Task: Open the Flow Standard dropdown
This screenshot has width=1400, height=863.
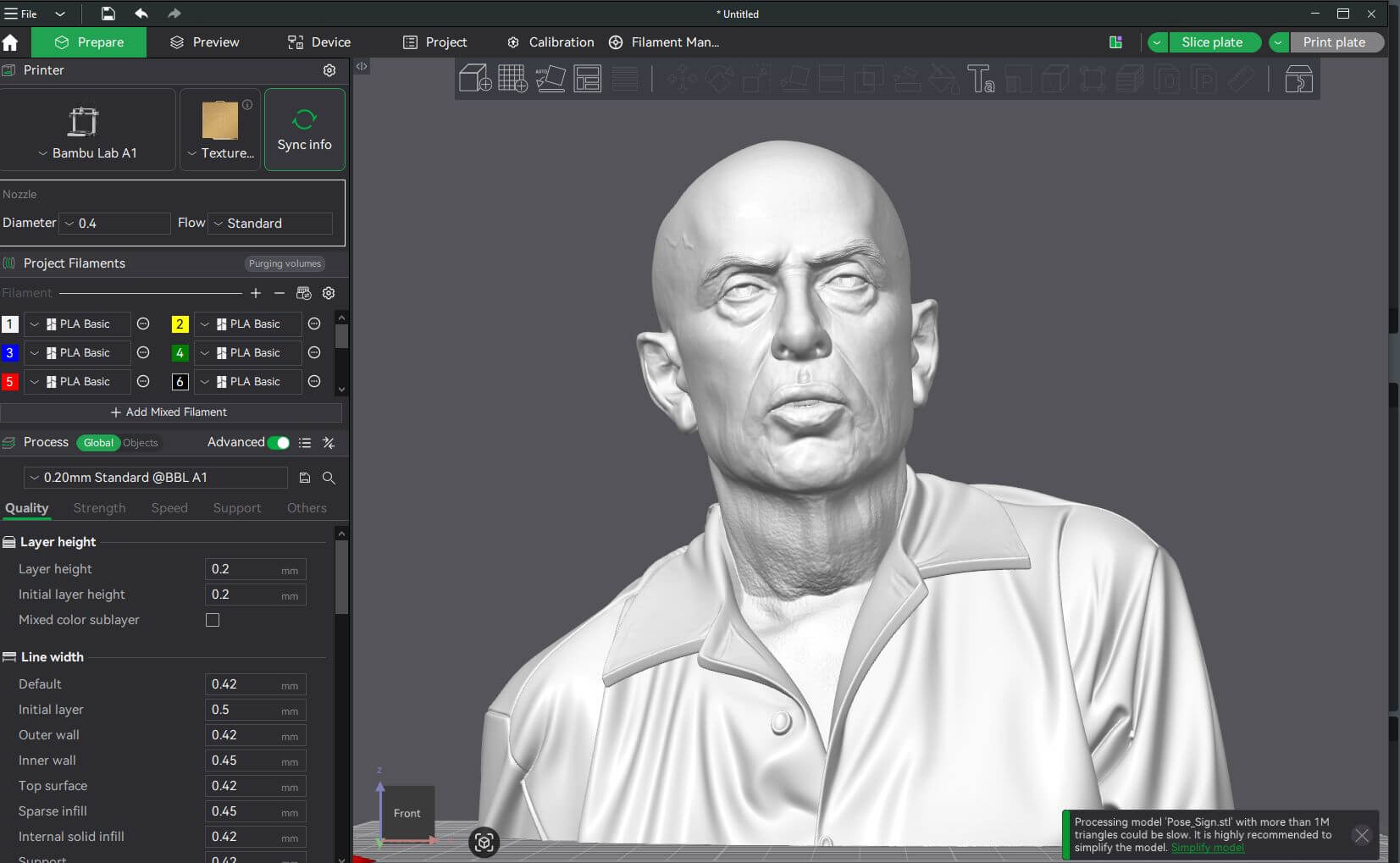Action: (270, 224)
